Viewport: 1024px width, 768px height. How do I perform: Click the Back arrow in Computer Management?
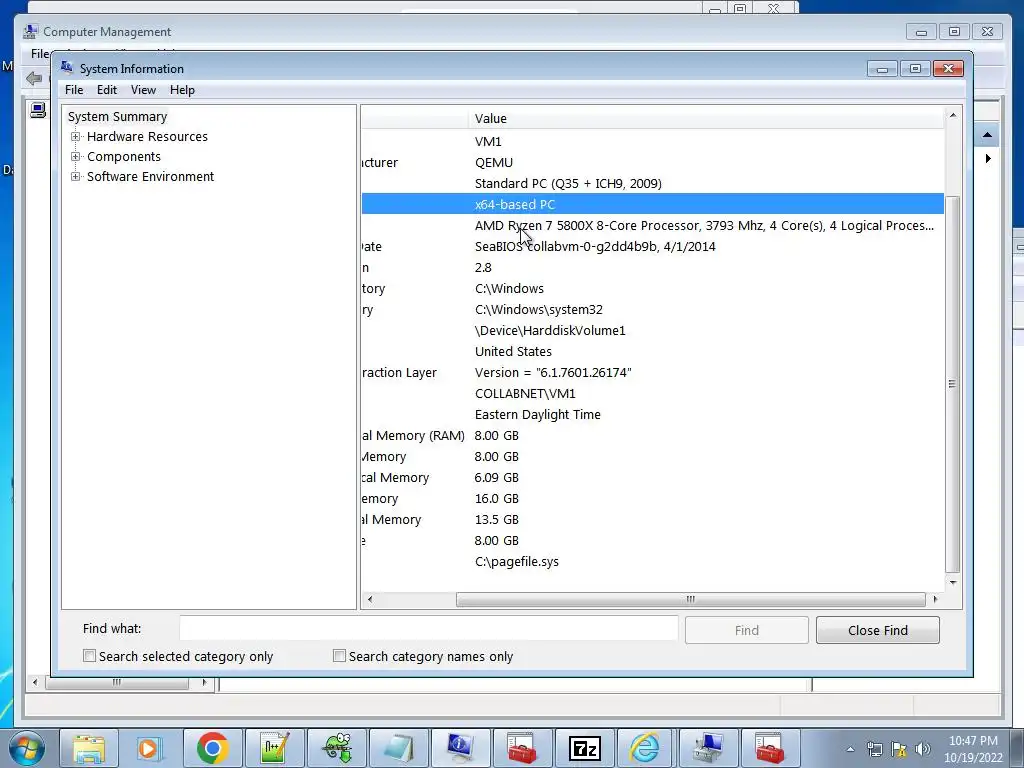(34, 79)
